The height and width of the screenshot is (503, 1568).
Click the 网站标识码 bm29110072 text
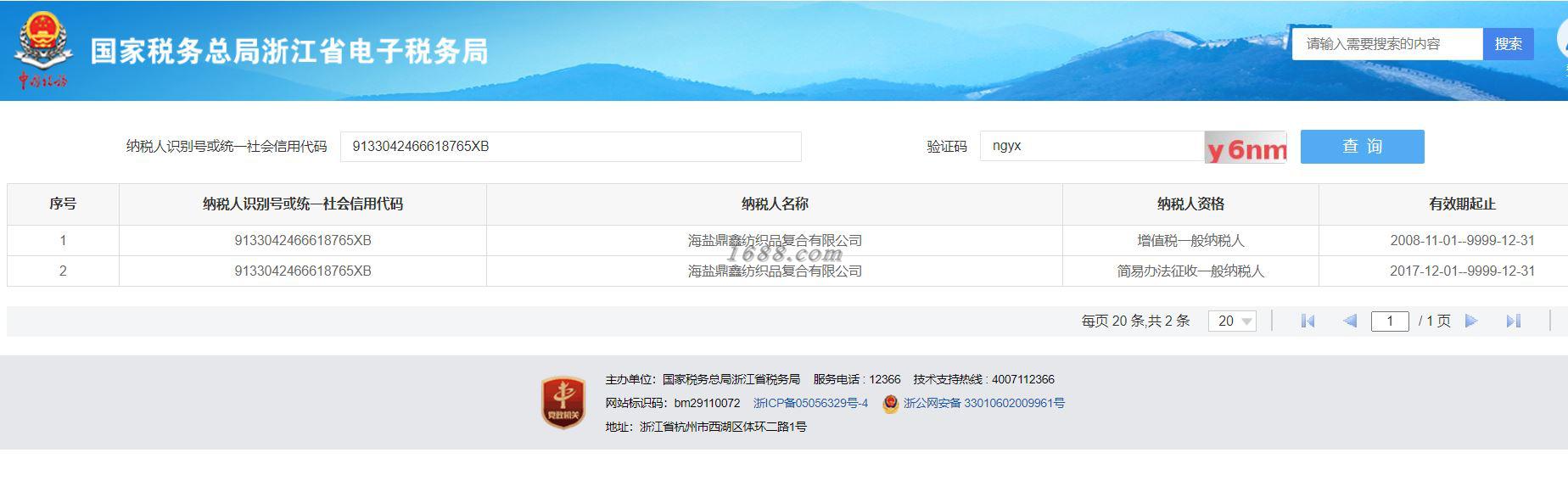click(672, 404)
